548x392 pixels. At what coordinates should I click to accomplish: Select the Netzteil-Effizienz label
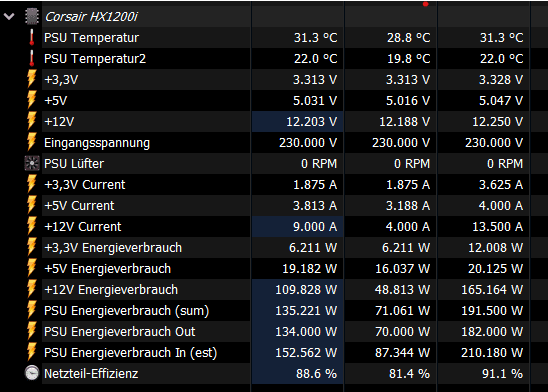point(91,373)
